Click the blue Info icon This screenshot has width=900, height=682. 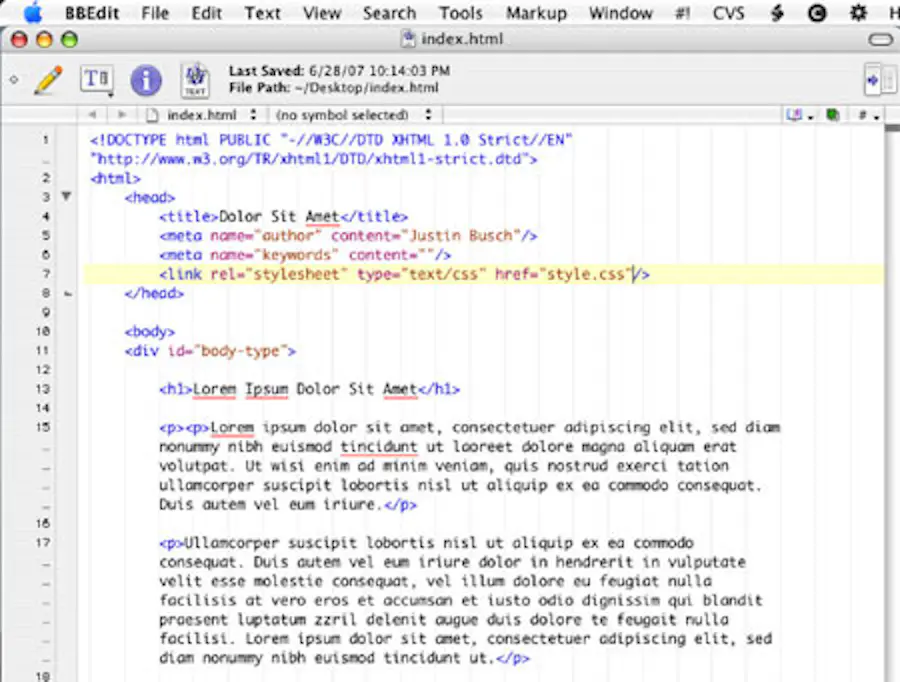[x=146, y=80]
